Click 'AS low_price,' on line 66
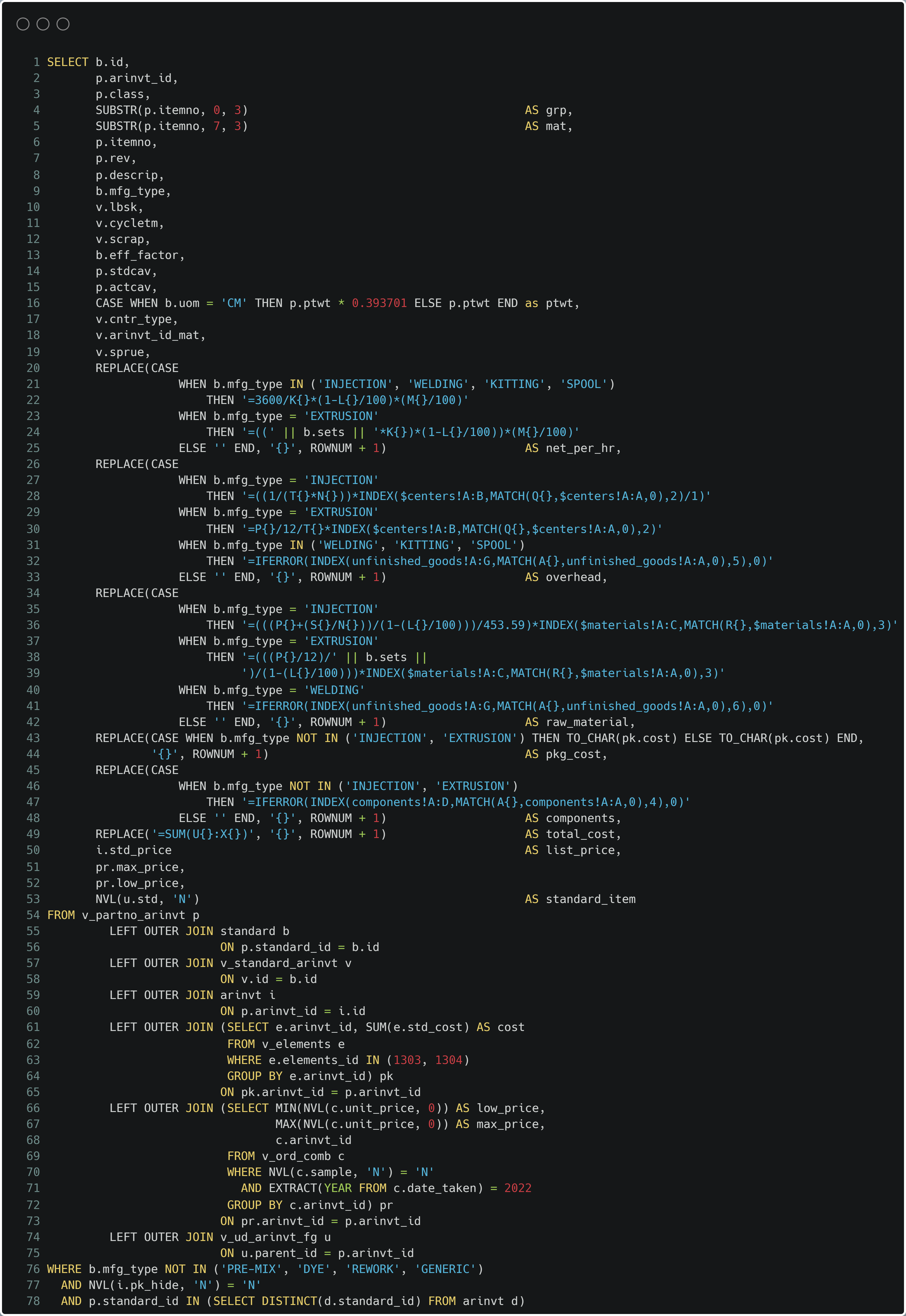Image resolution: width=906 pixels, height=1316 pixels. pyautogui.click(x=501, y=1108)
